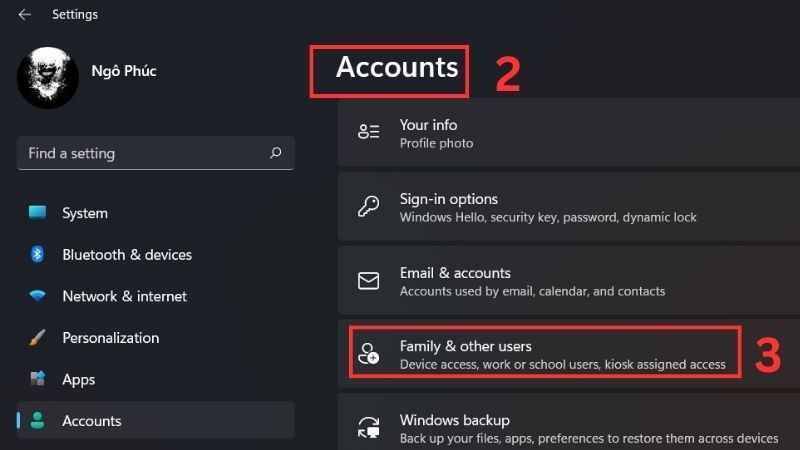This screenshot has width=800, height=450.
Task: Open Your info profile settings
Action: pyautogui.click(x=569, y=133)
